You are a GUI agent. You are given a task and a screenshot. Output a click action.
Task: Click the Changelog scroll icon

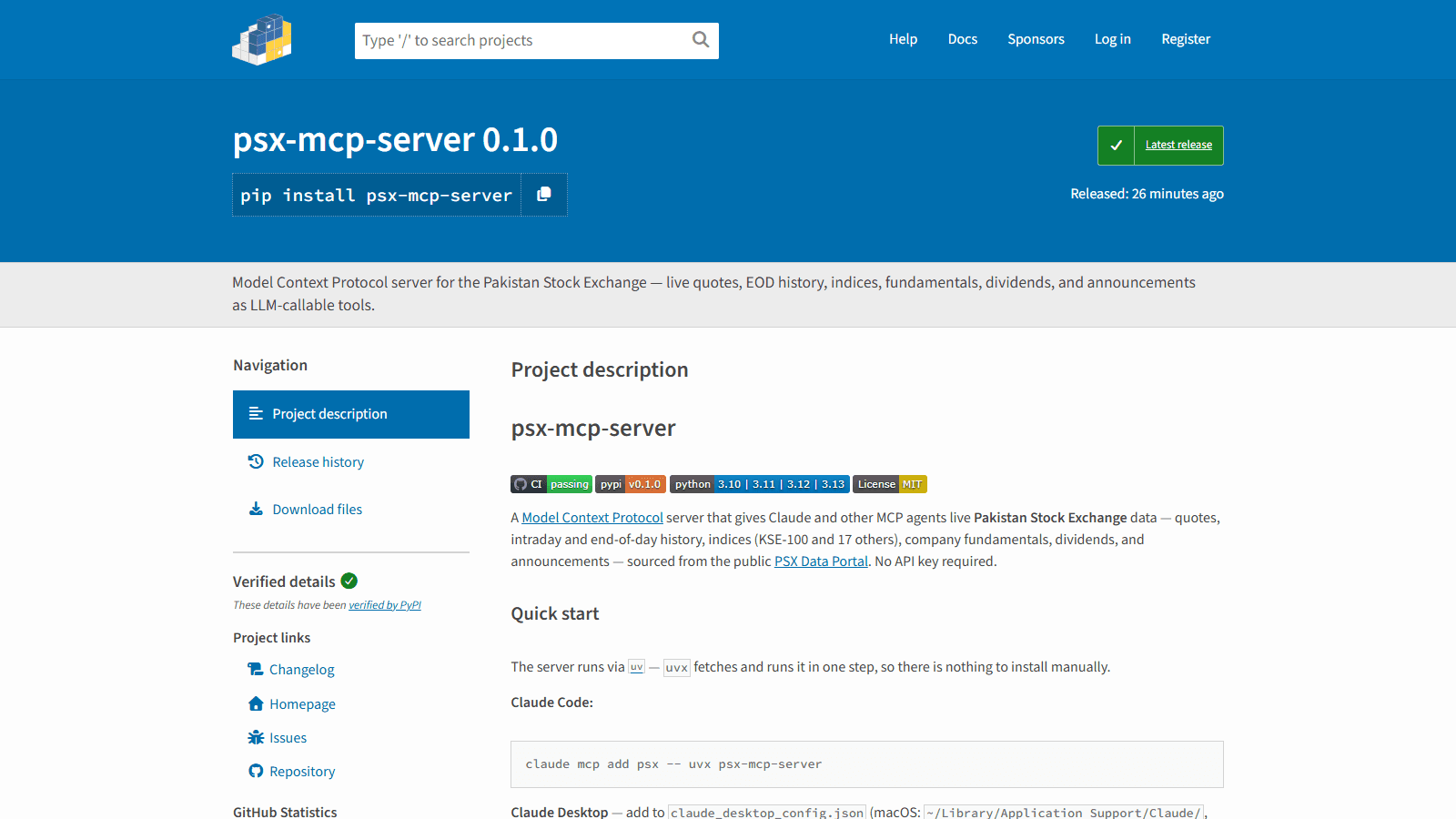[x=256, y=669]
